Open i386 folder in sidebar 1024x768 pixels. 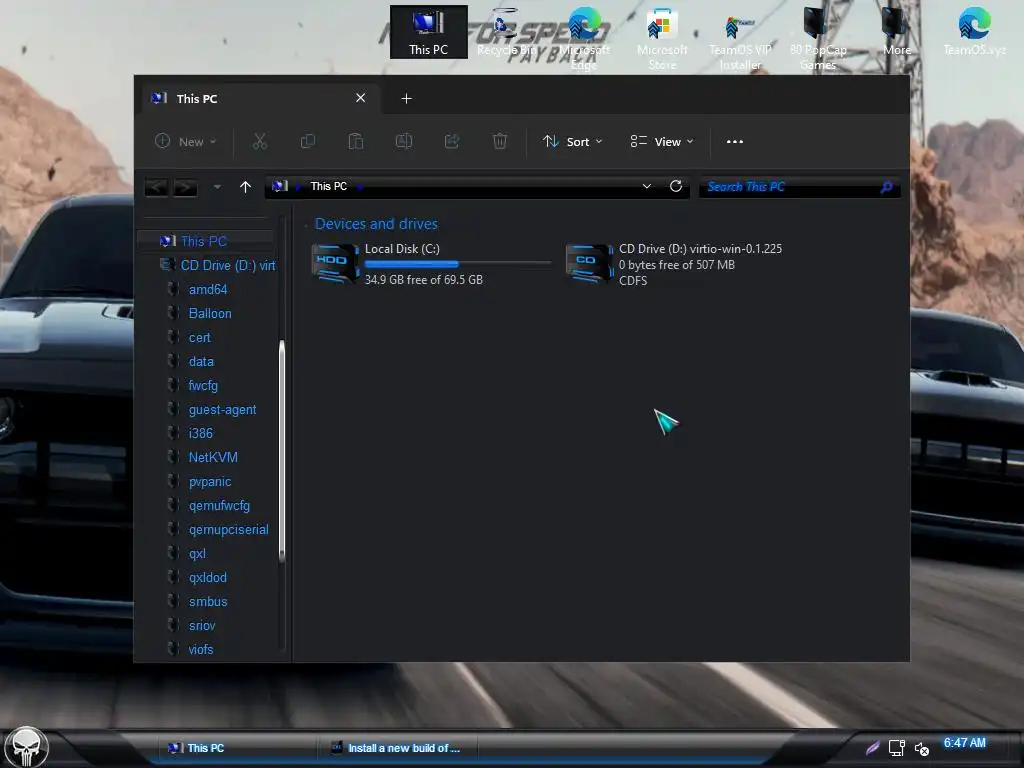point(200,434)
